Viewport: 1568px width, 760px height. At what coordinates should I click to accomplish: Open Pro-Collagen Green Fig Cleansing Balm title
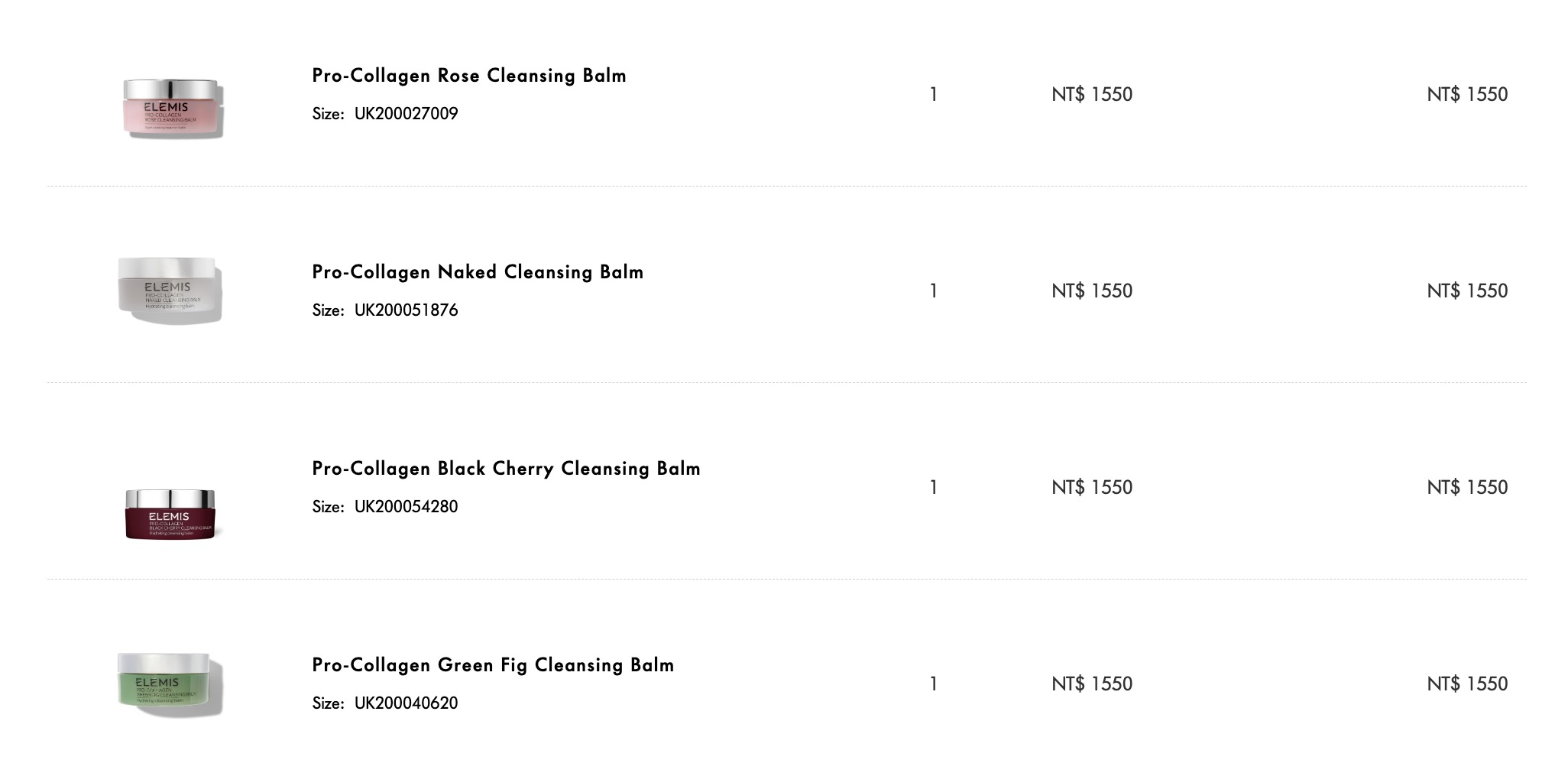coord(493,665)
